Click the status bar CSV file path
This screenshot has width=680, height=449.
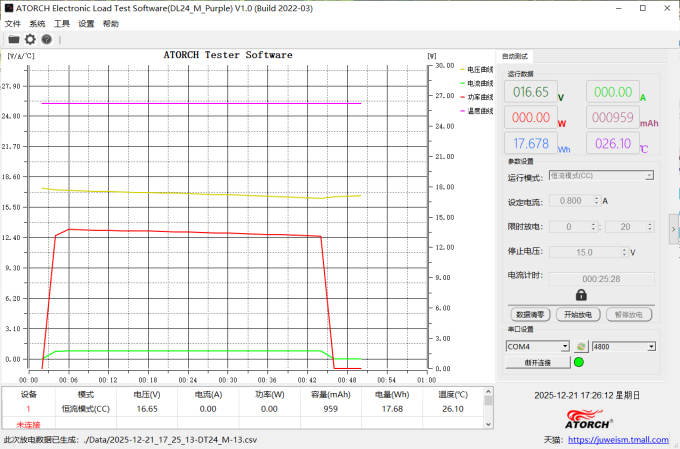pos(170,439)
